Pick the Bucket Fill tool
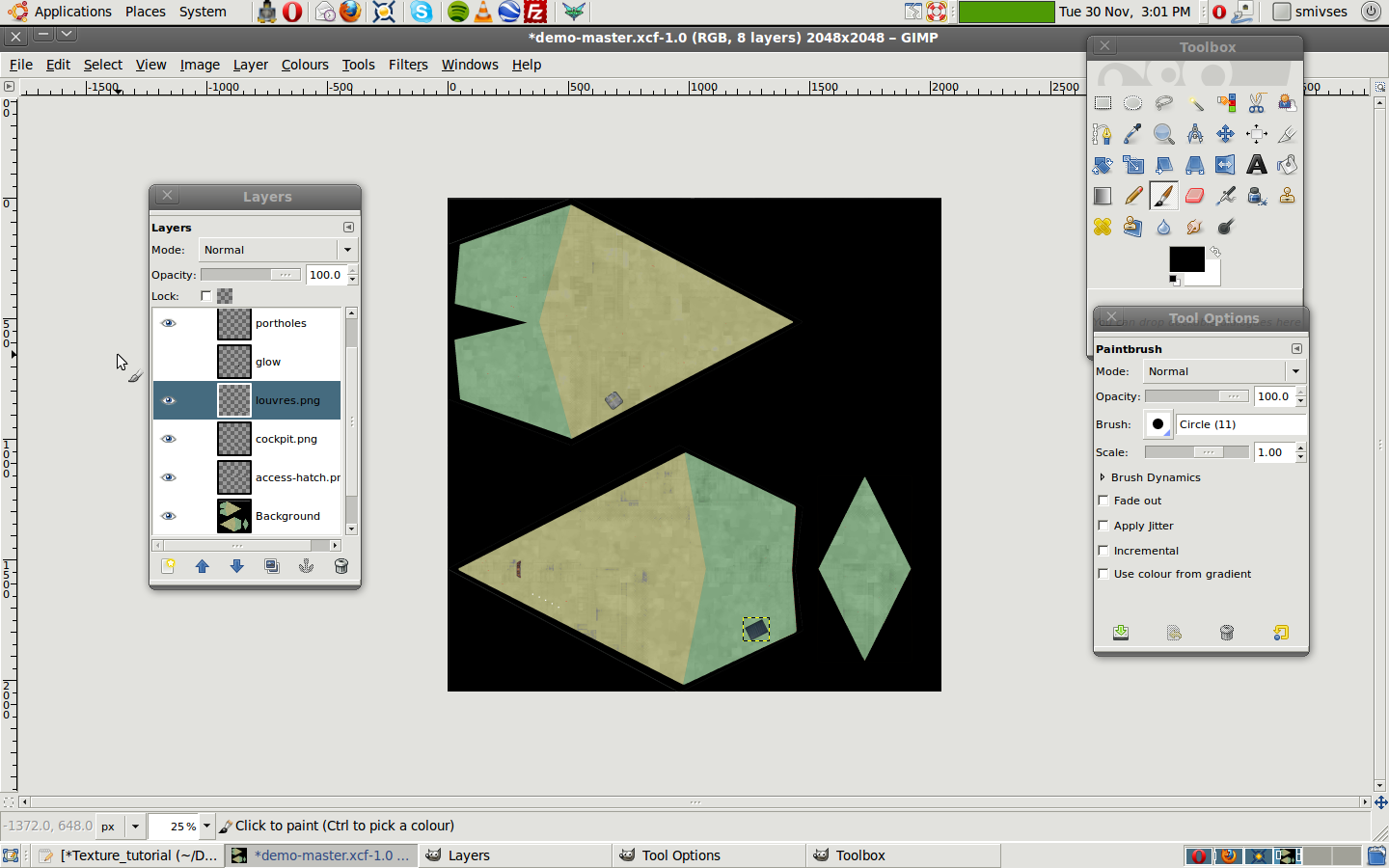This screenshot has height=868, width=1389. click(1287, 165)
